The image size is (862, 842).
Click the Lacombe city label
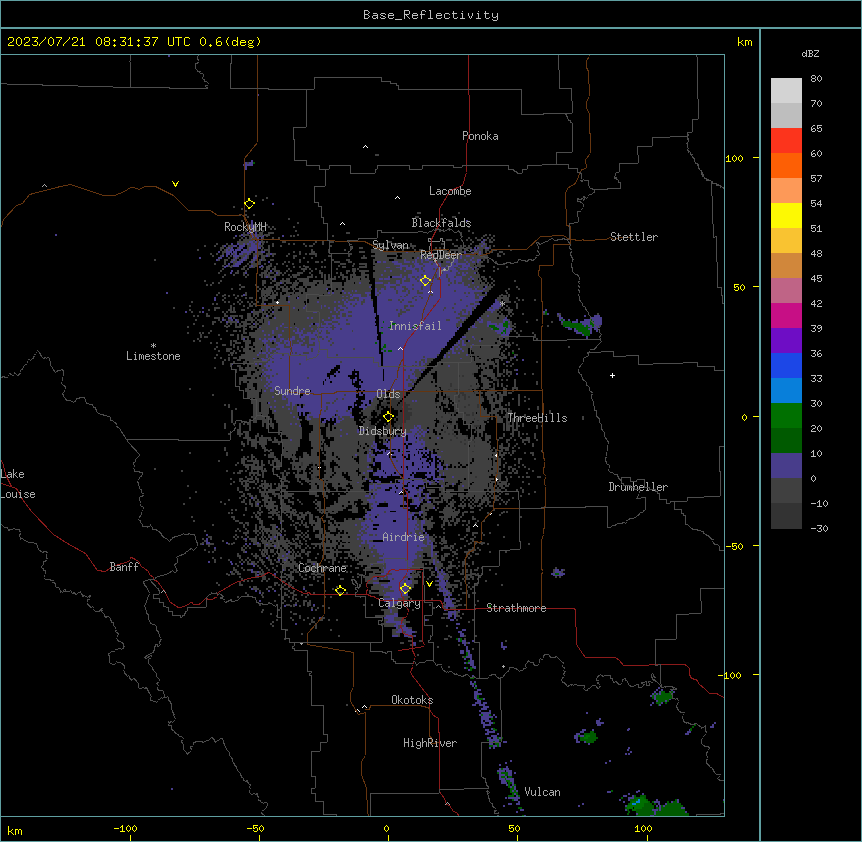[450, 191]
